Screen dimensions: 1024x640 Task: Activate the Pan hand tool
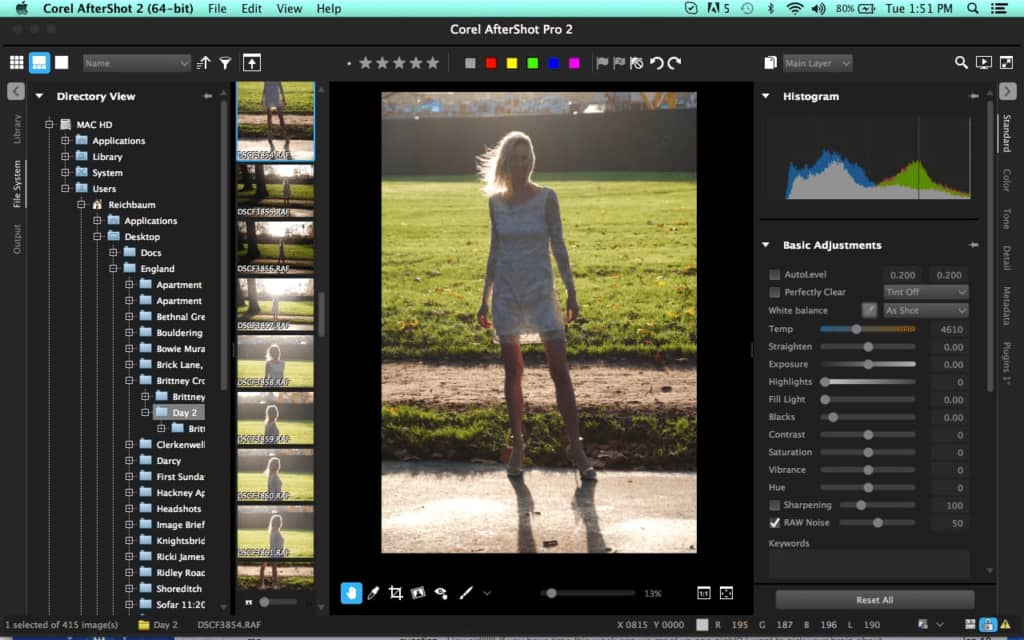pos(351,593)
